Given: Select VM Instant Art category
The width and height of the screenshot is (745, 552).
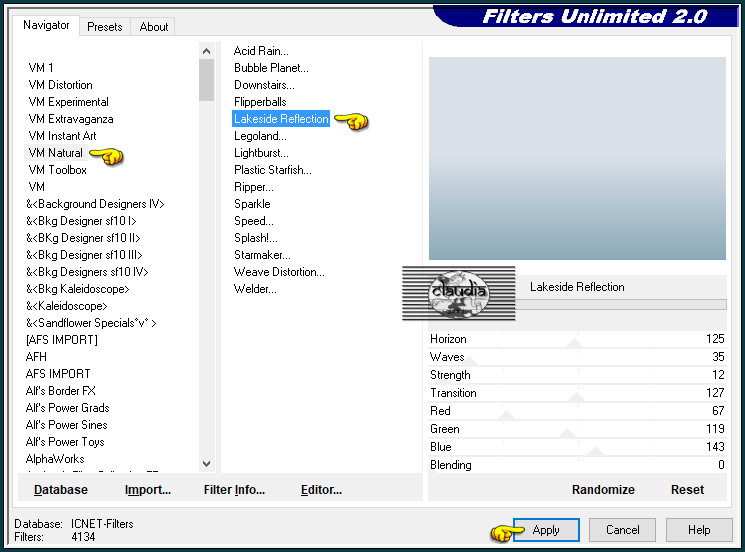Looking at the screenshot, I should point(62,136).
